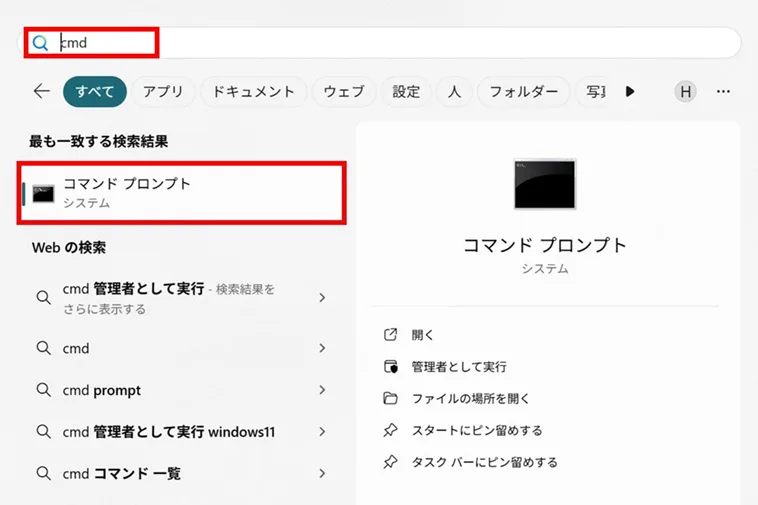Open the three-dots more options menu
The image size is (758, 505).
[723, 91]
